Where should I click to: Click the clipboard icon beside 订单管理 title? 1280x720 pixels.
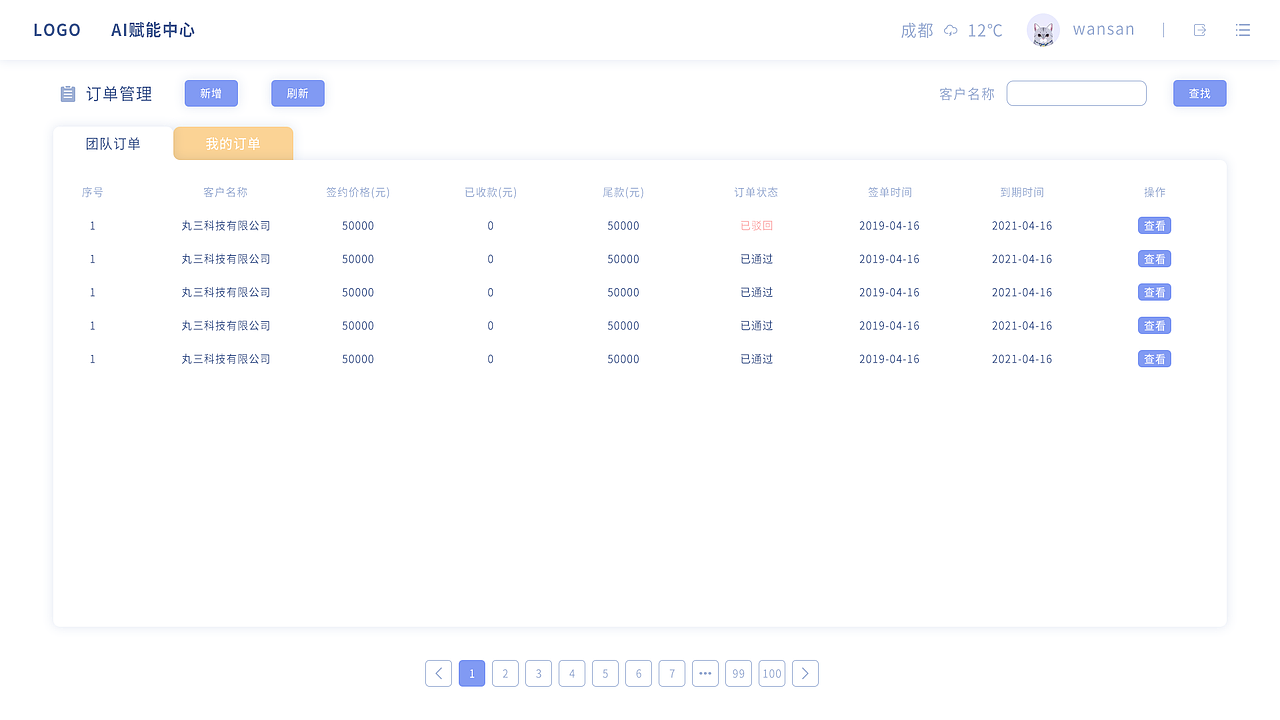(67, 93)
